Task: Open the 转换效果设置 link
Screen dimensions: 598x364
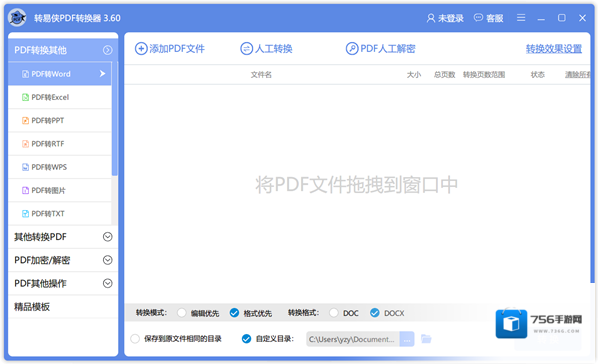Action: tap(554, 49)
